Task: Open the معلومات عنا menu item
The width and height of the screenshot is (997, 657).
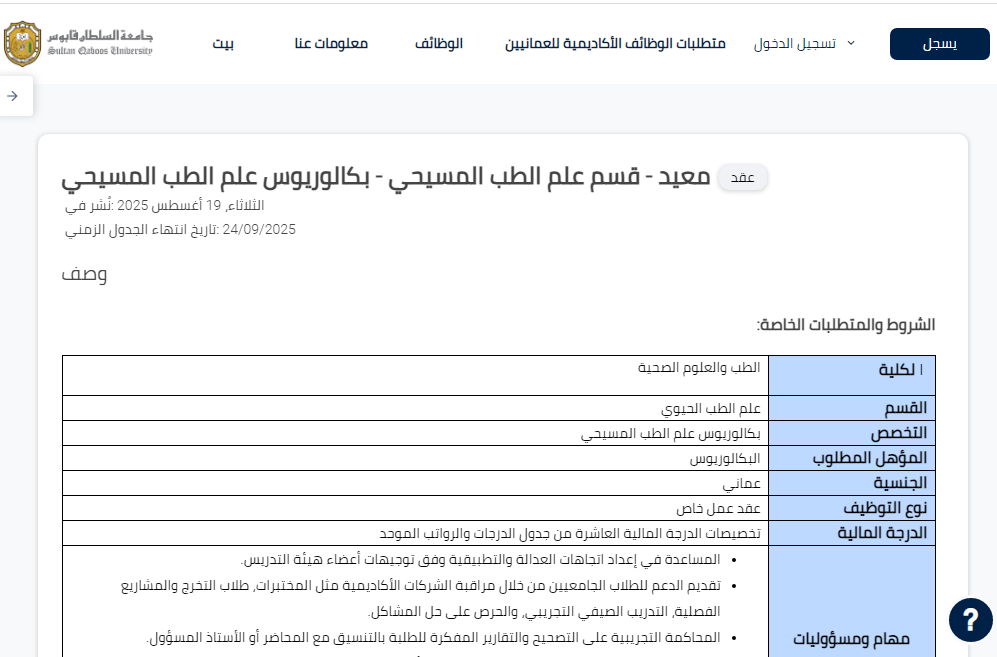Action: click(331, 44)
